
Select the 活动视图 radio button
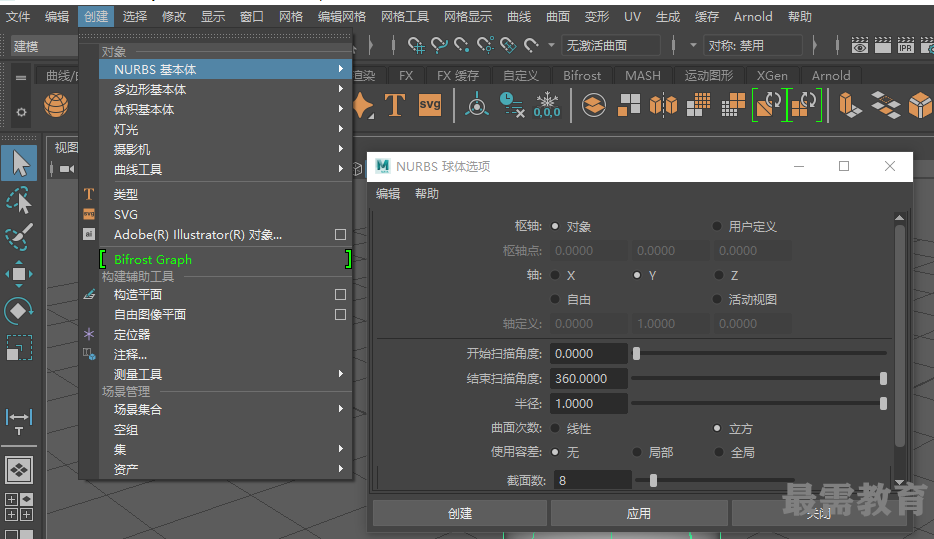pos(717,299)
